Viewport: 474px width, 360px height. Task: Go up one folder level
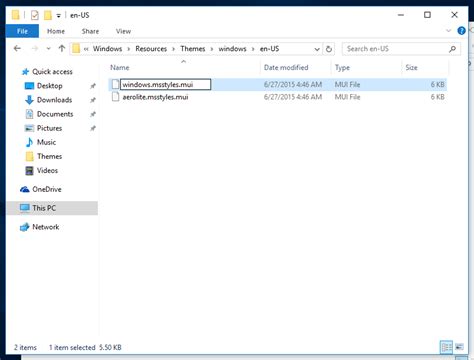[62, 49]
